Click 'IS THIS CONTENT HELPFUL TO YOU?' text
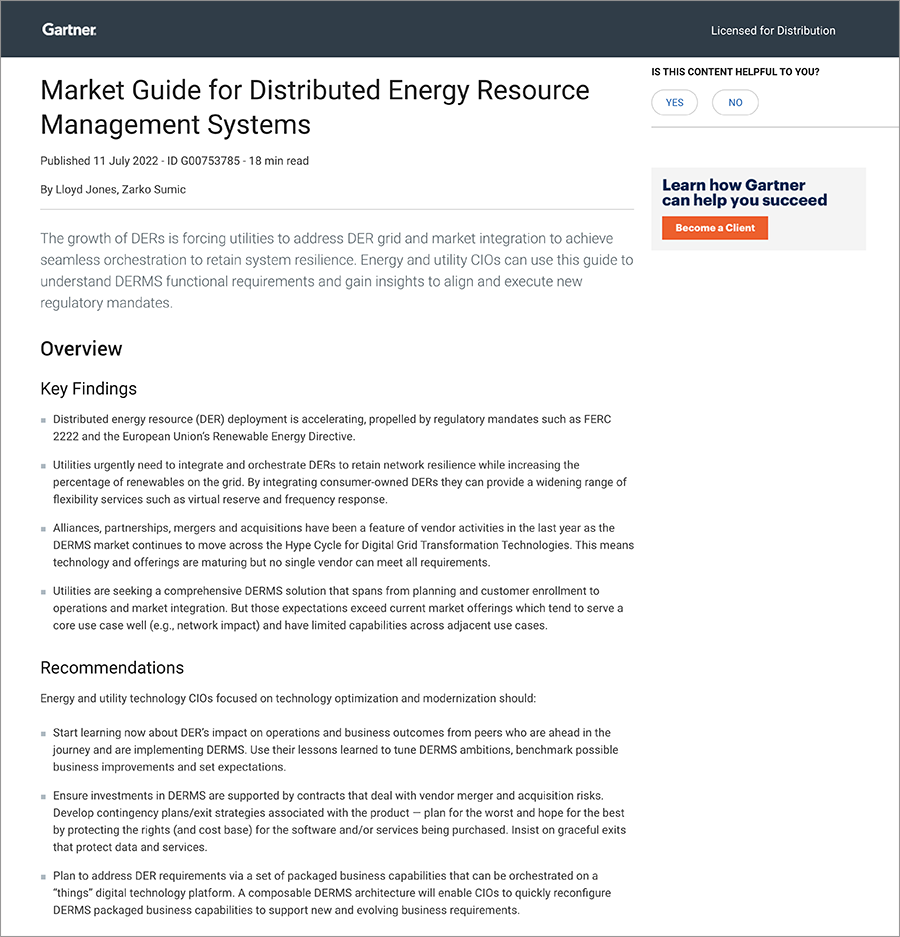900x937 pixels. click(735, 72)
